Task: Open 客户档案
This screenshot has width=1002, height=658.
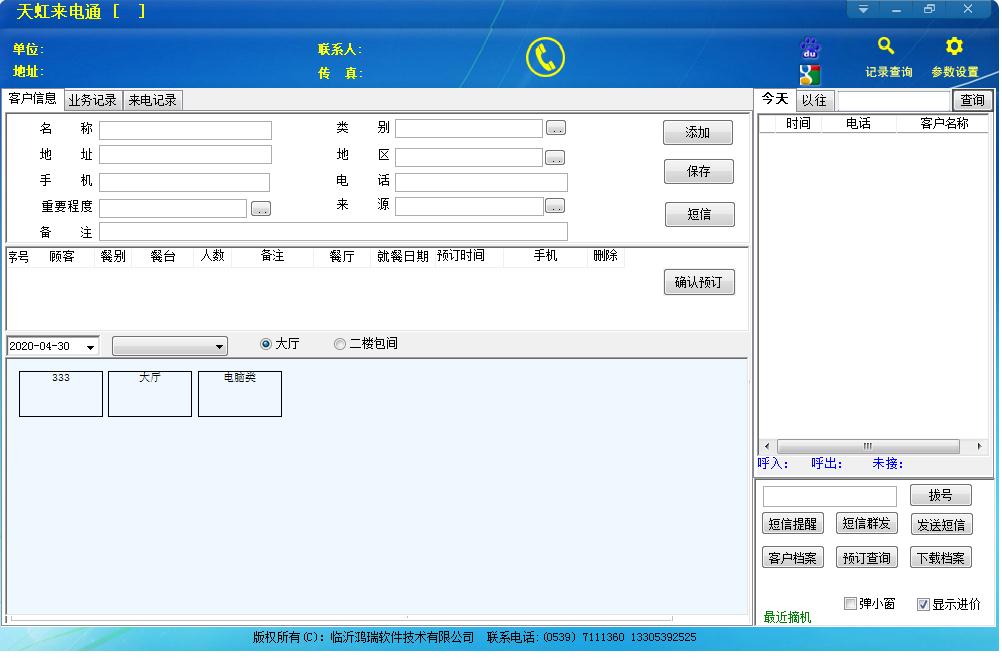Action: coord(793,558)
